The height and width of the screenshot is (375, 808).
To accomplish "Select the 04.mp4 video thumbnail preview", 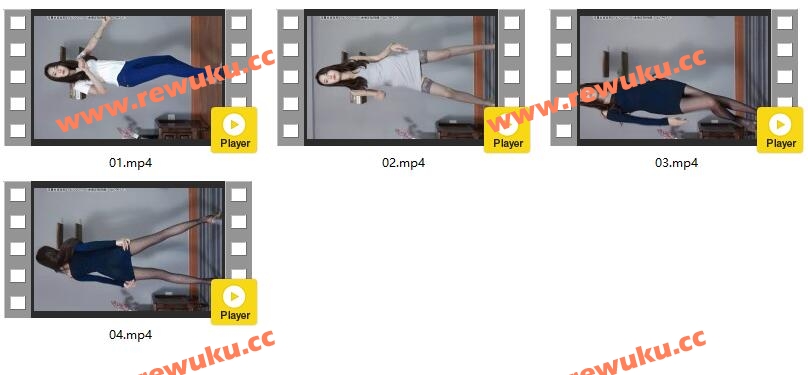I will (128, 249).
